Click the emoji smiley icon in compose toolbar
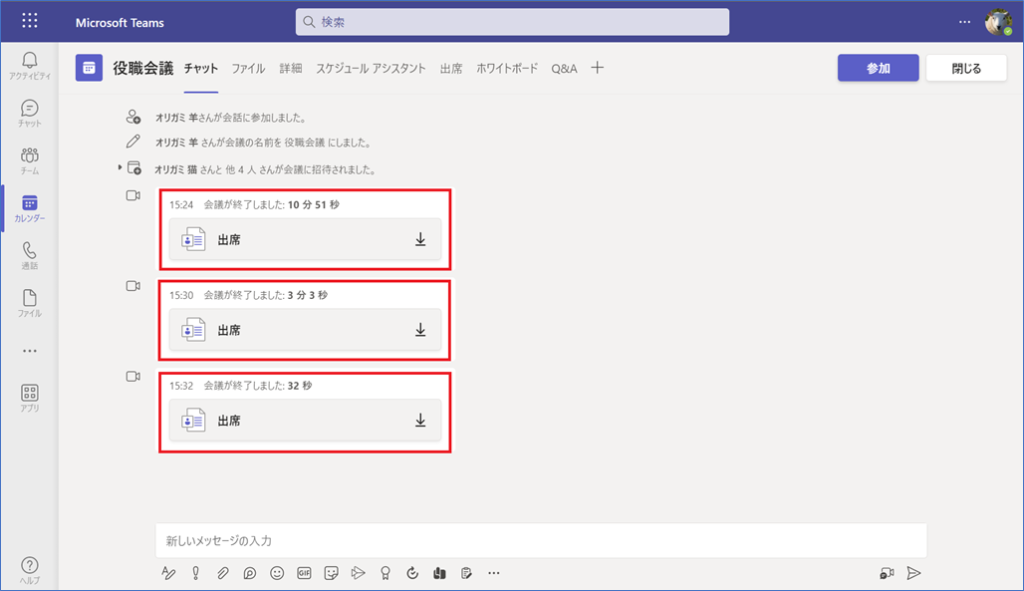 point(277,573)
